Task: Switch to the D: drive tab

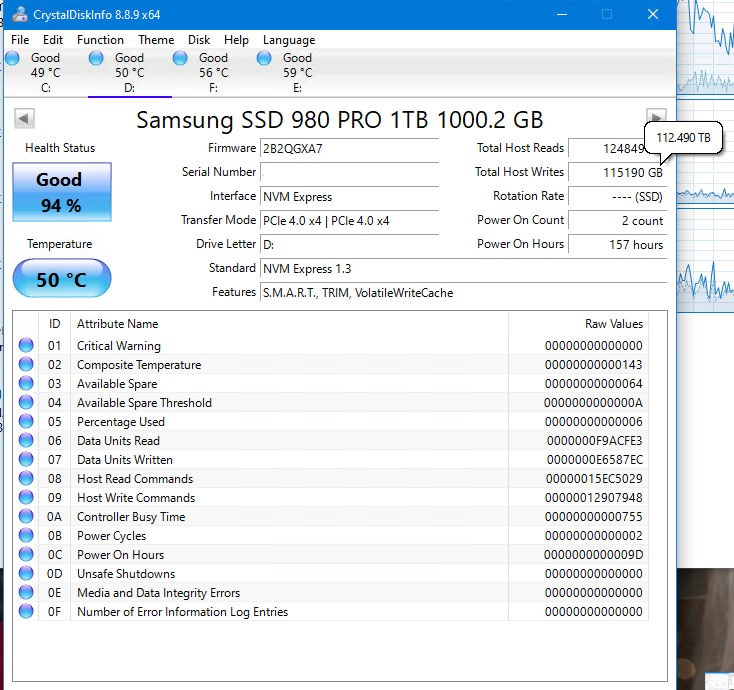Action: click(130, 73)
